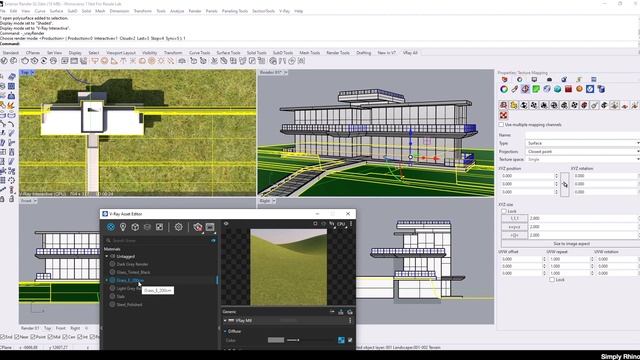
Task: Click the first UVW offset stepper
Action: pyautogui.click(x=544, y=259)
